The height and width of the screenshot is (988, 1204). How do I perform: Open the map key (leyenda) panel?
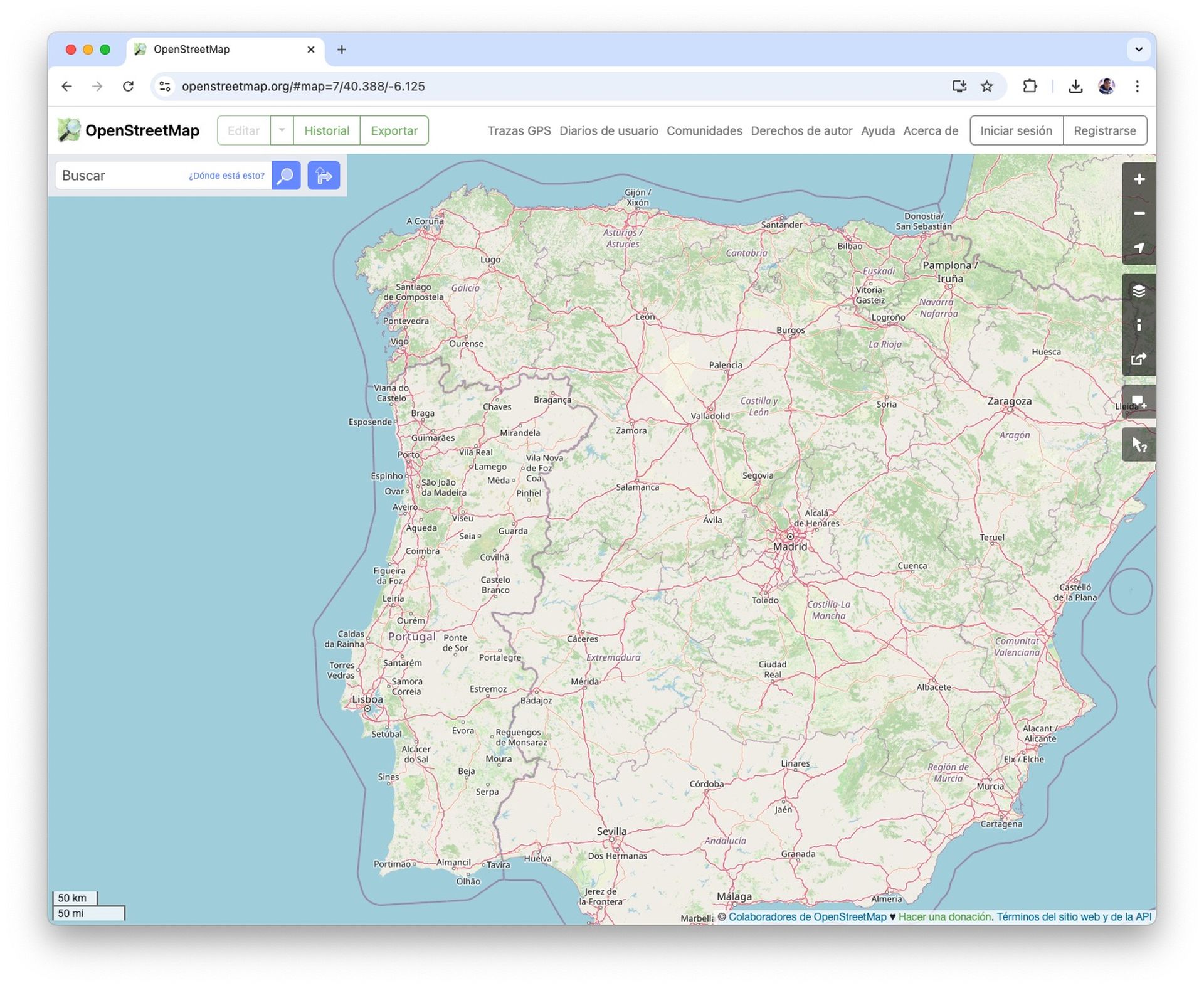1139,324
